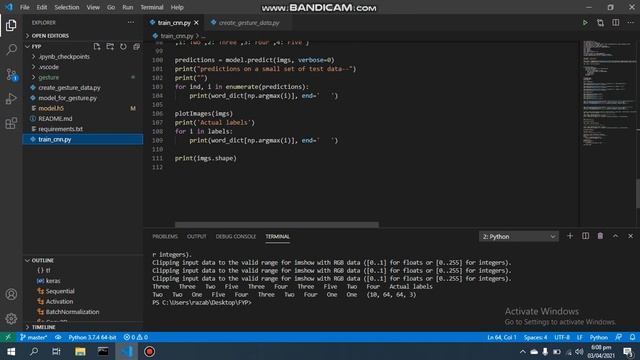Open the Terminal menu
This screenshot has width=640, height=360.
point(152,7)
